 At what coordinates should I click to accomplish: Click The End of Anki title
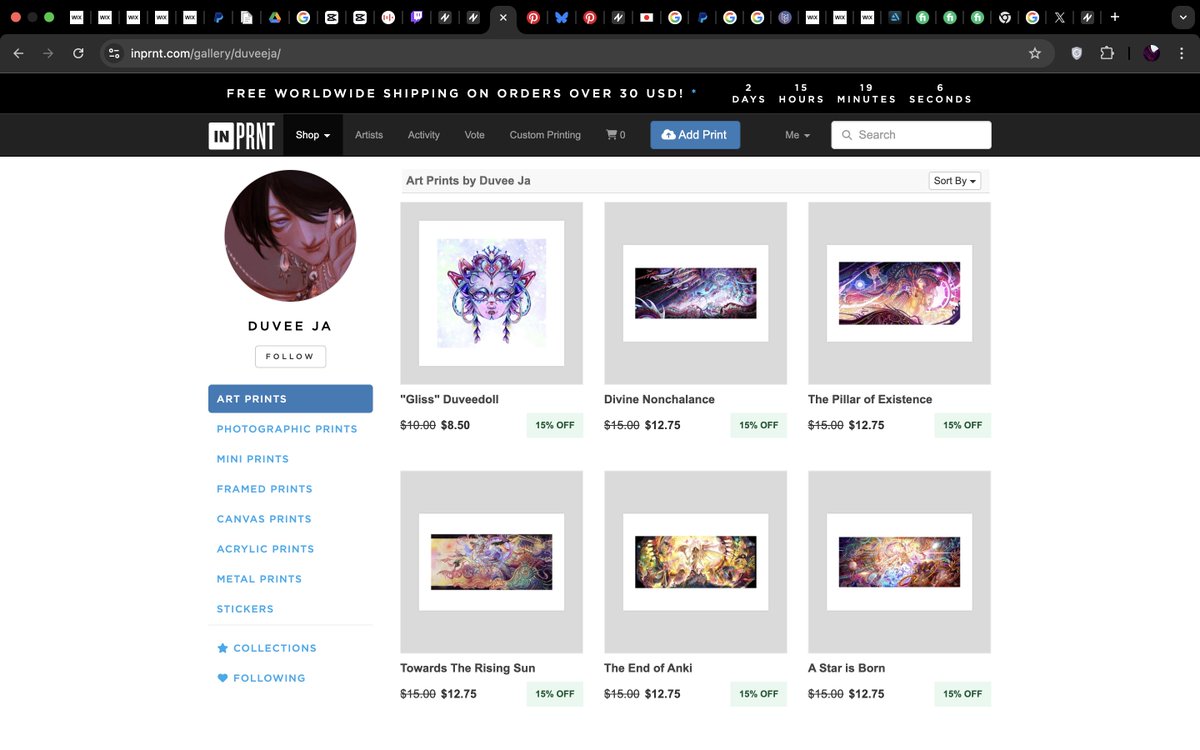tap(648, 668)
